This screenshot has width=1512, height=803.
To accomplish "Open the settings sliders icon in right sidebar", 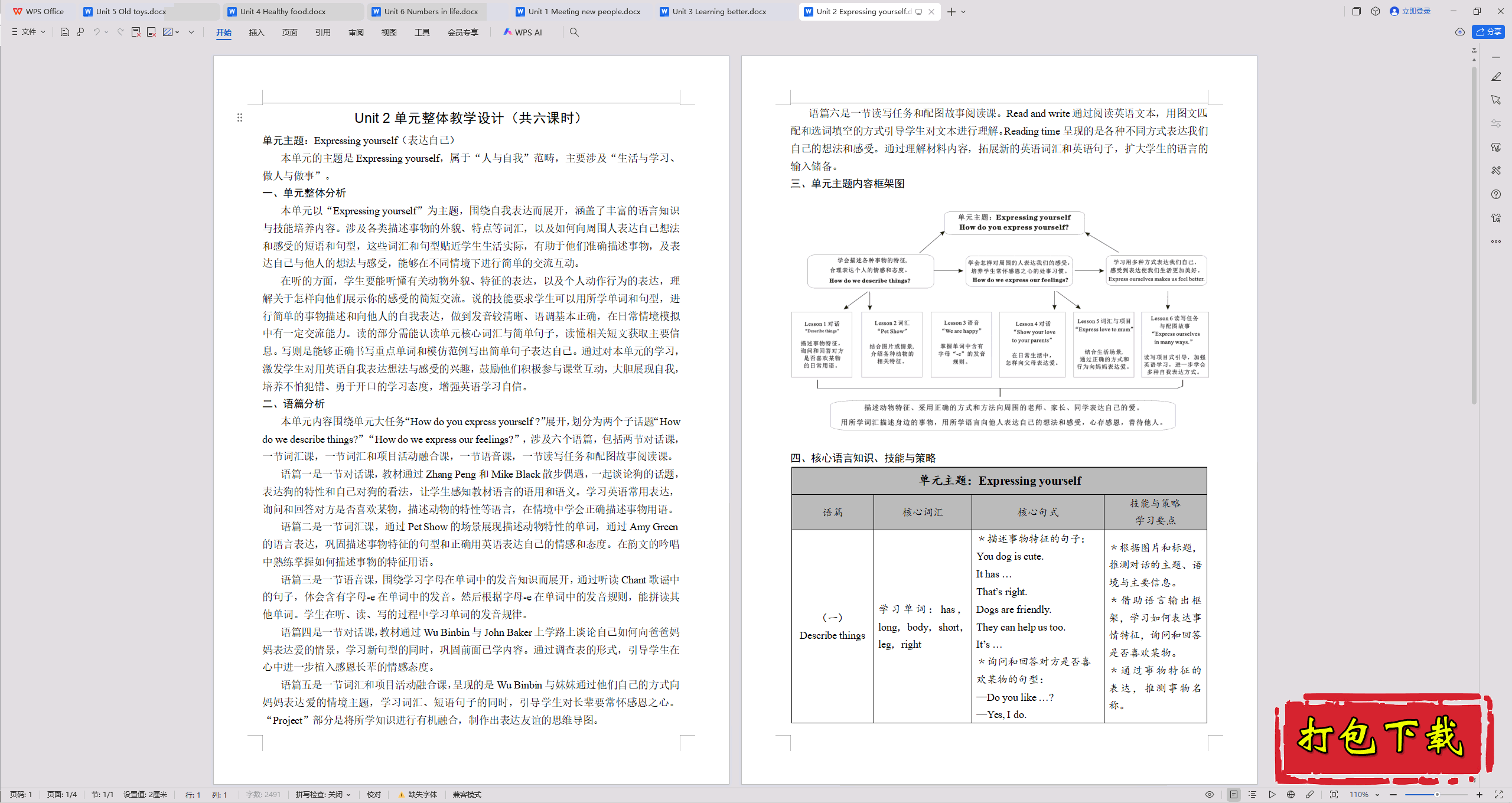I will [x=1496, y=123].
